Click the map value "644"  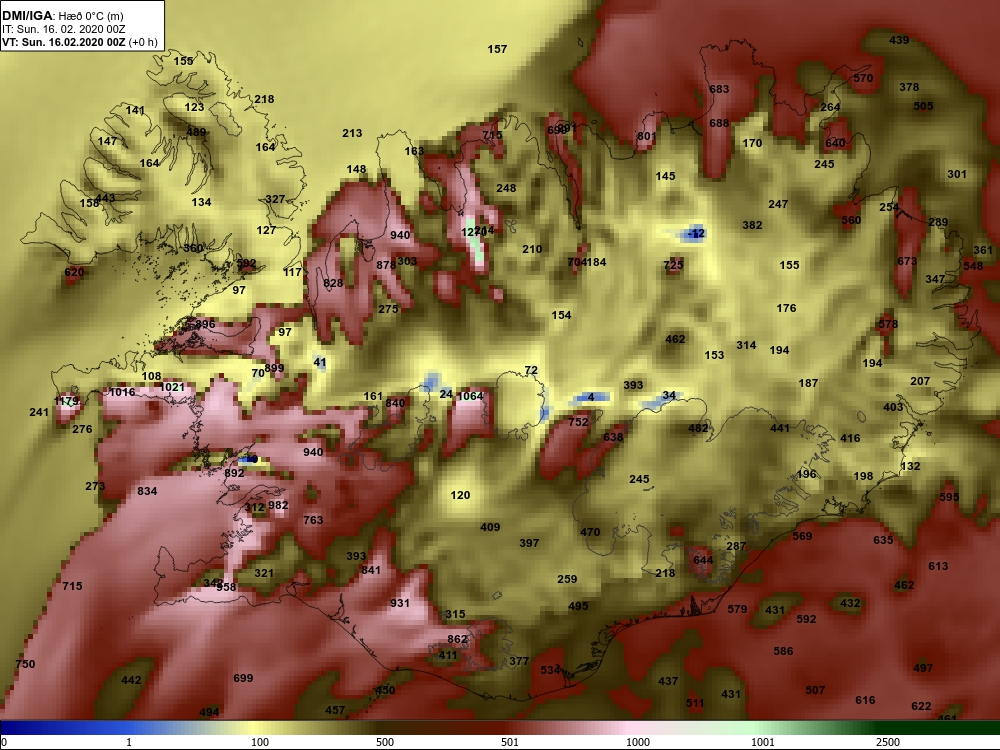click(703, 560)
